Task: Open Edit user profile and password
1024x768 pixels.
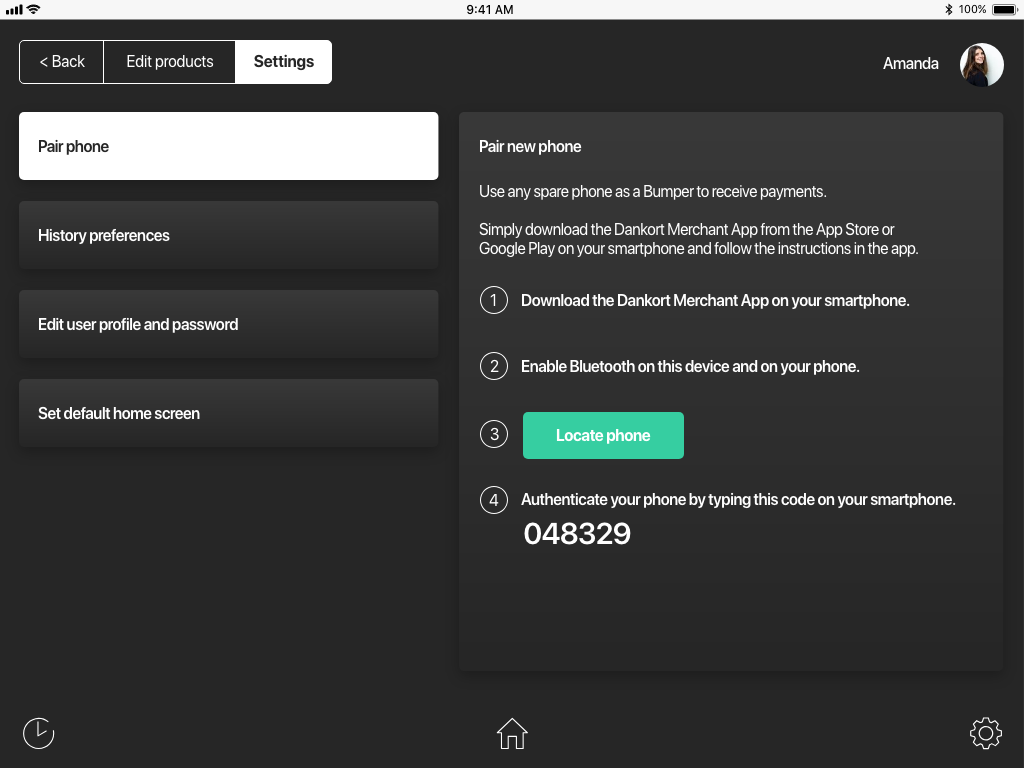Action: tap(229, 325)
